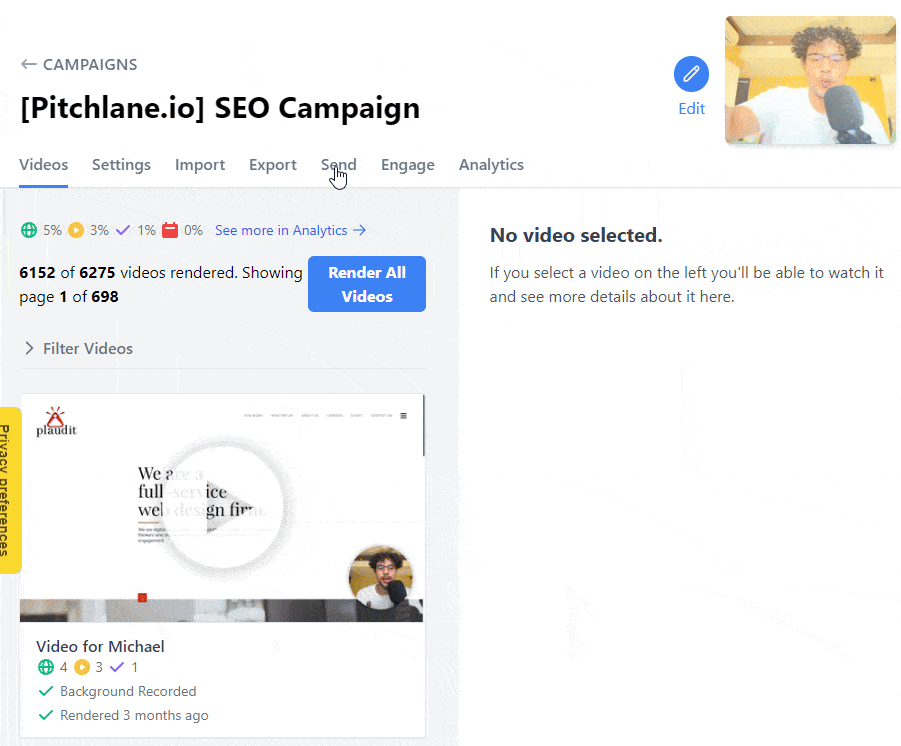
Task: Go back to Campaigns list
Action: click(79, 64)
